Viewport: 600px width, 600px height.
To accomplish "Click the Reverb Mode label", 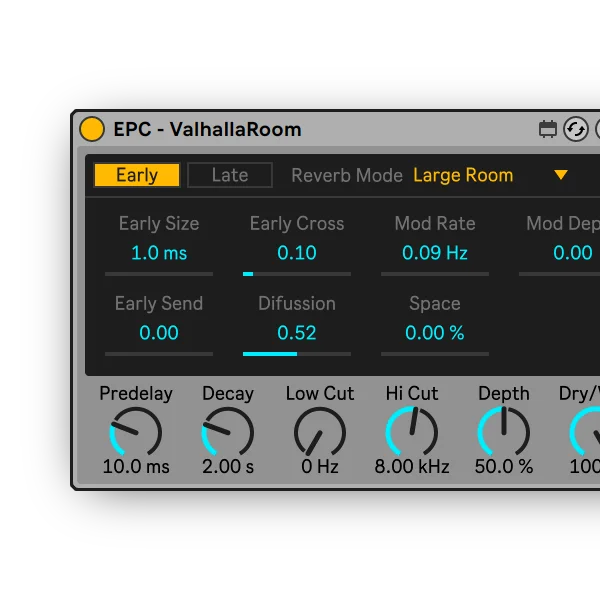I will 347,176.
